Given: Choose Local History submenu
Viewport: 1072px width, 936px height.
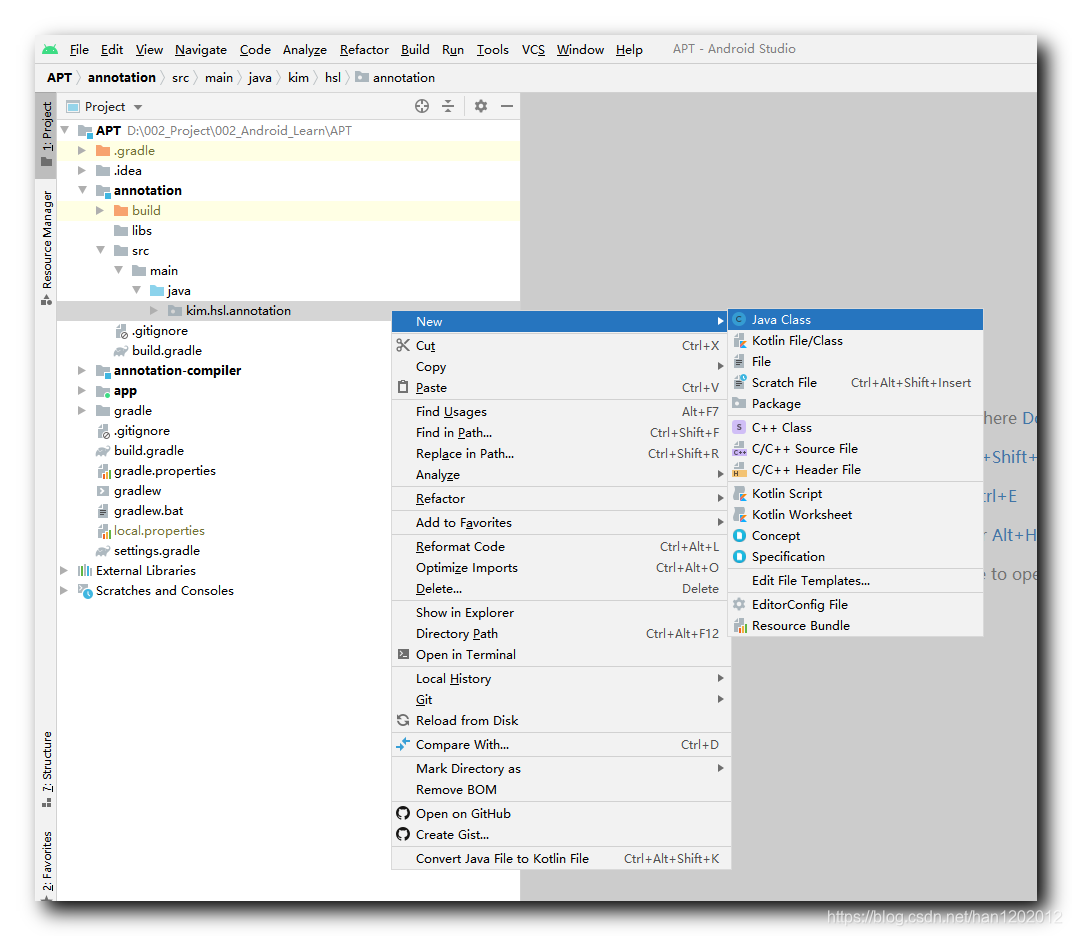Looking at the screenshot, I should click(561, 678).
